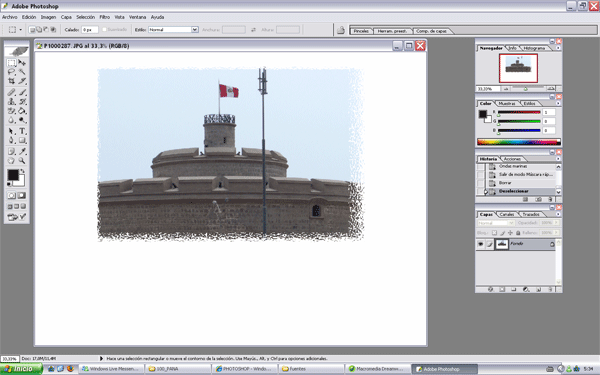Switch to Standard editing mode
Screen dimensions: 600x375
point(12,196)
